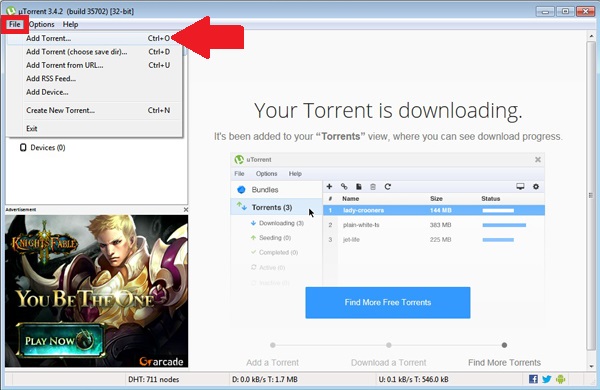Select Create New Torrent...

[95, 110]
